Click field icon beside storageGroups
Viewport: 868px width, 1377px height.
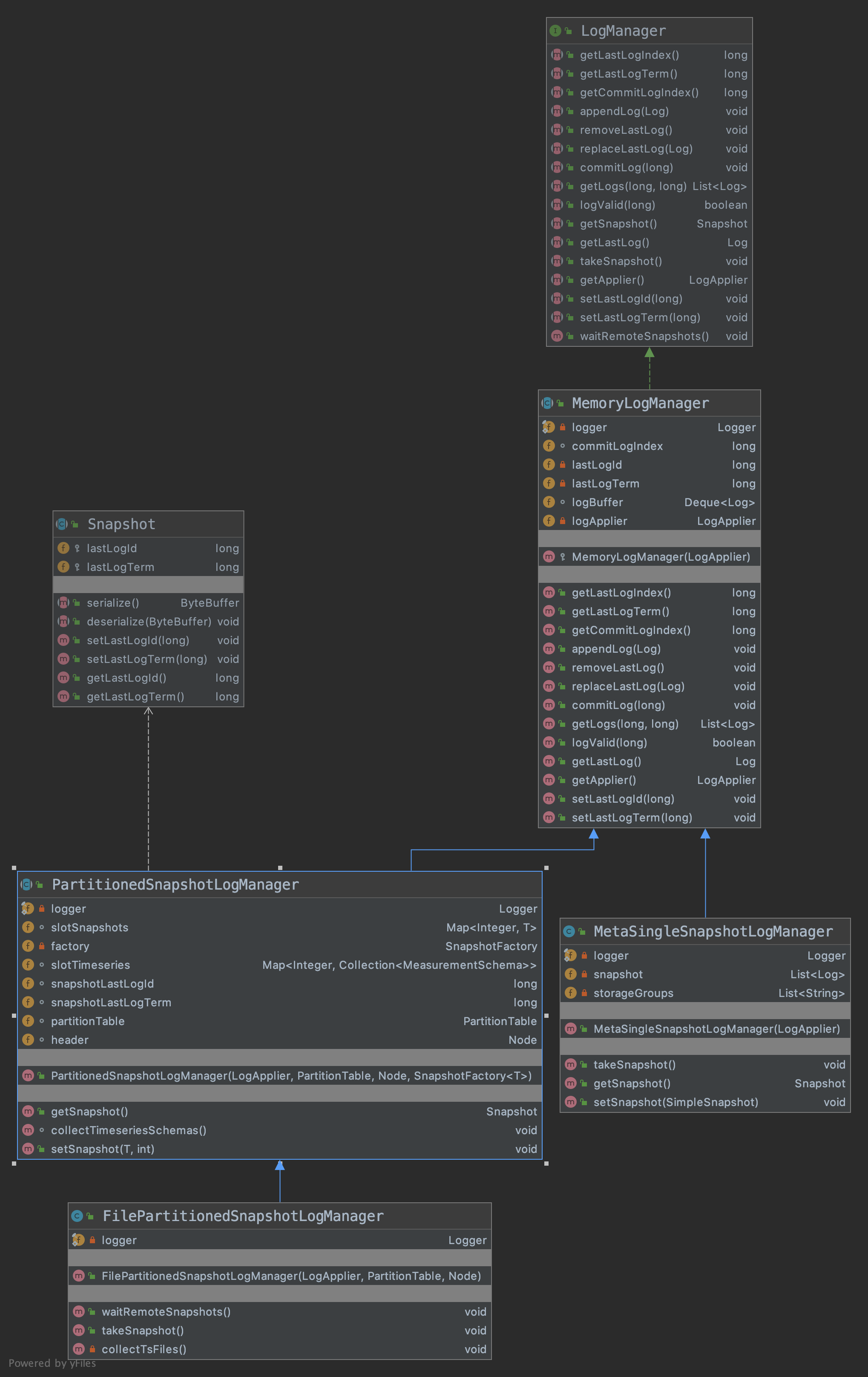tap(571, 993)
